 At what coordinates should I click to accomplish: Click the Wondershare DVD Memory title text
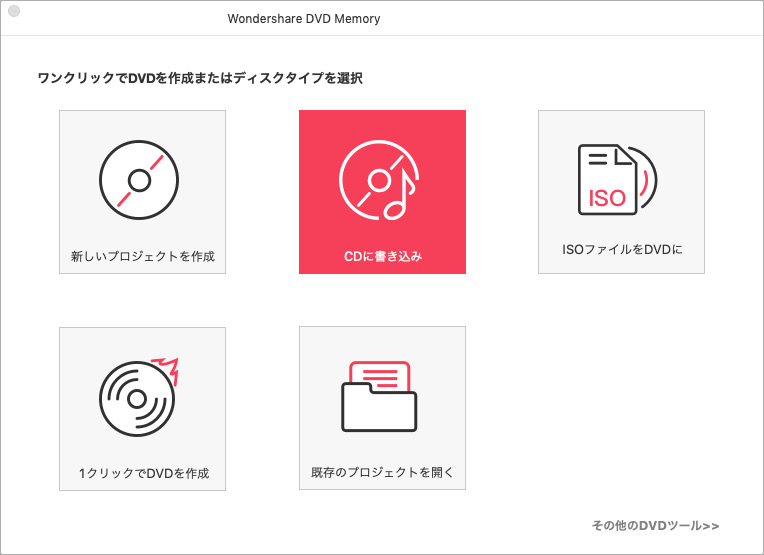click(x=304, y=19)
